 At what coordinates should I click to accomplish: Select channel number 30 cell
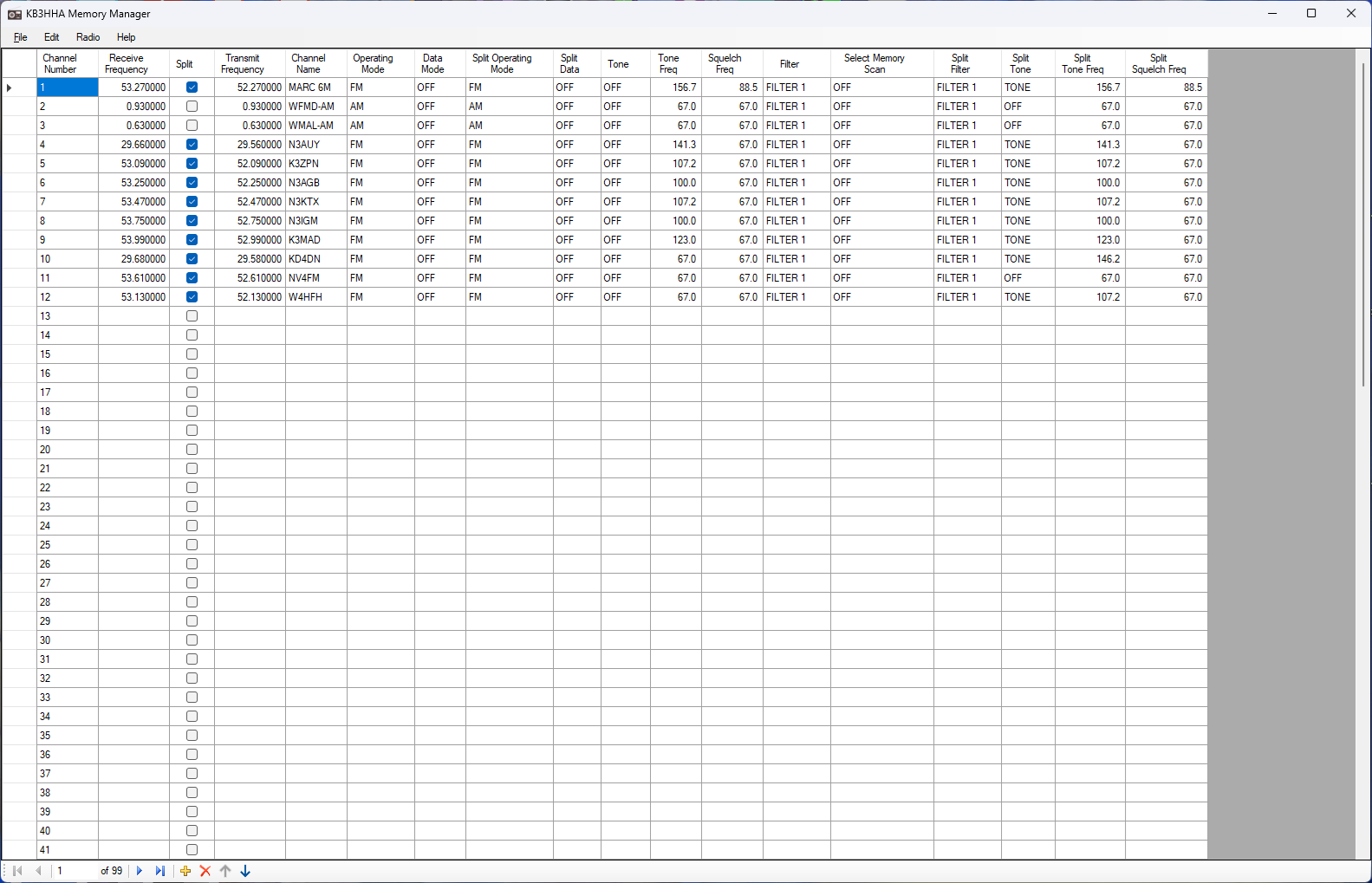pos(68,640)
